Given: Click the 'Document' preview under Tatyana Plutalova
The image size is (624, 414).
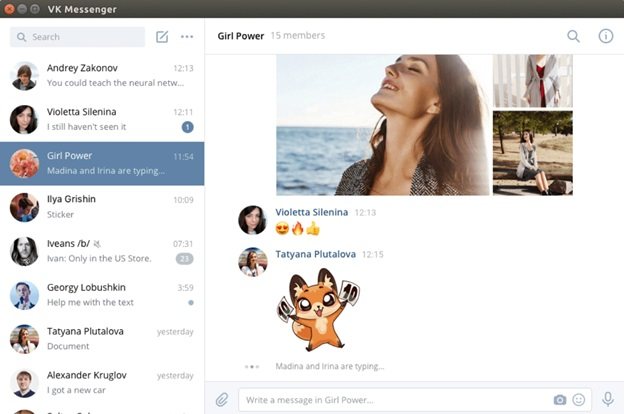Looking at the screenshot, I should [x=68, y=346].
